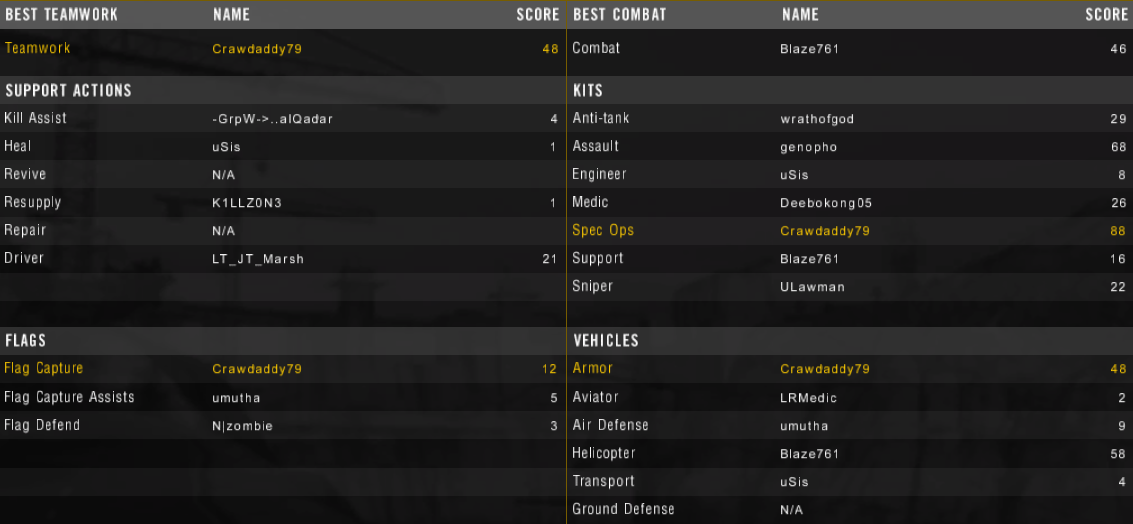Click Deebokong05 in the Medic row
This screenshot has width=1133, height=524.
[x=826, y=203]
